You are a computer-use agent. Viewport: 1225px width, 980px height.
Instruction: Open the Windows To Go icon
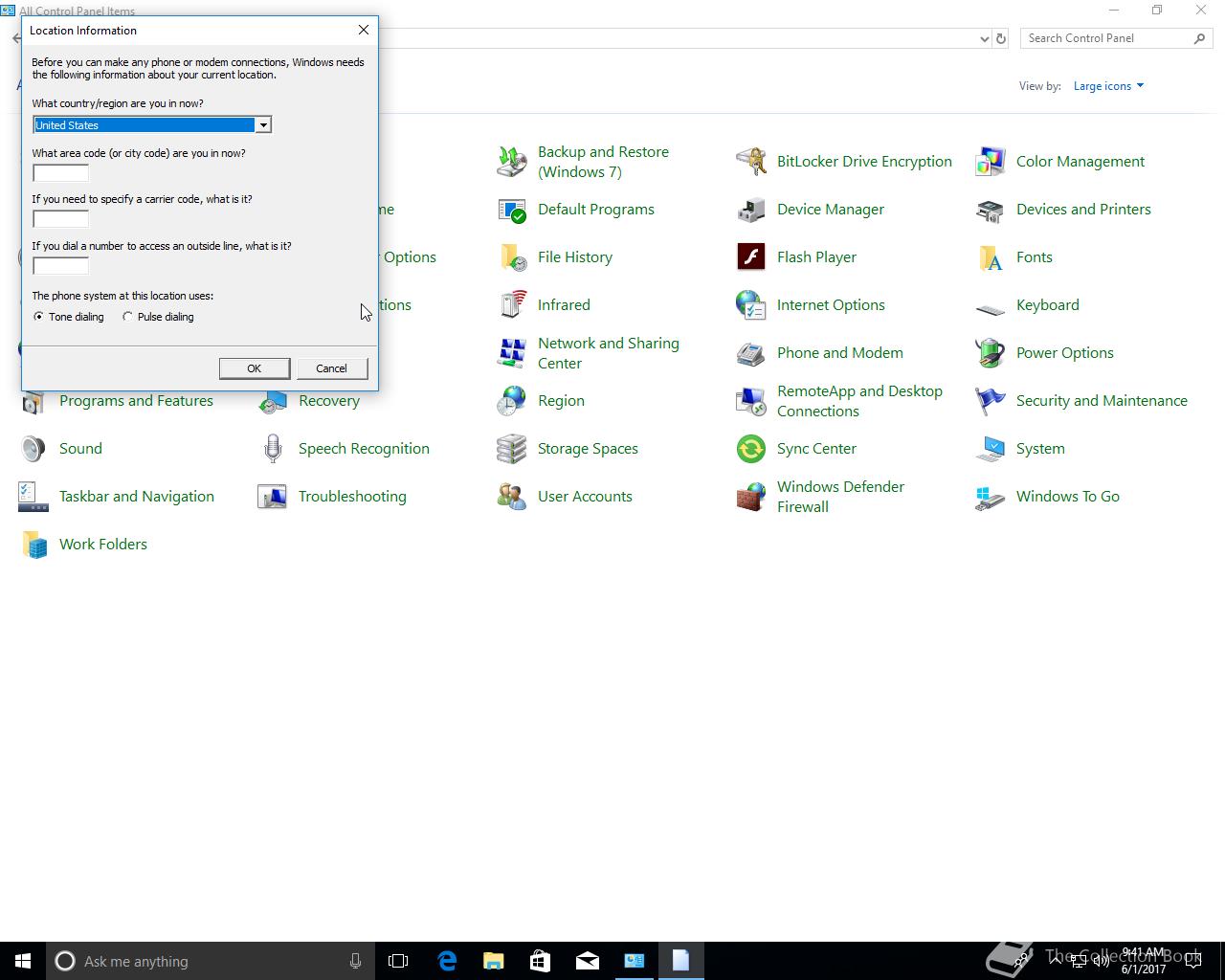click(991, 497)
